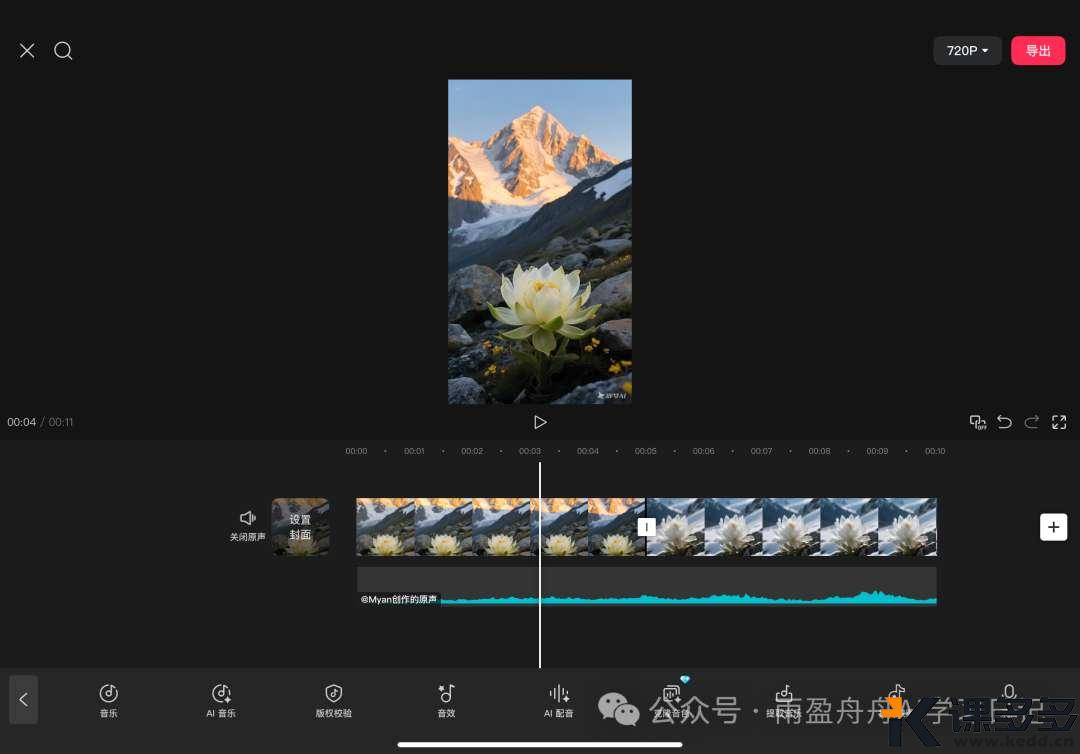
Task: Toggle the caption overlay OFF icon
Action: 977,422
